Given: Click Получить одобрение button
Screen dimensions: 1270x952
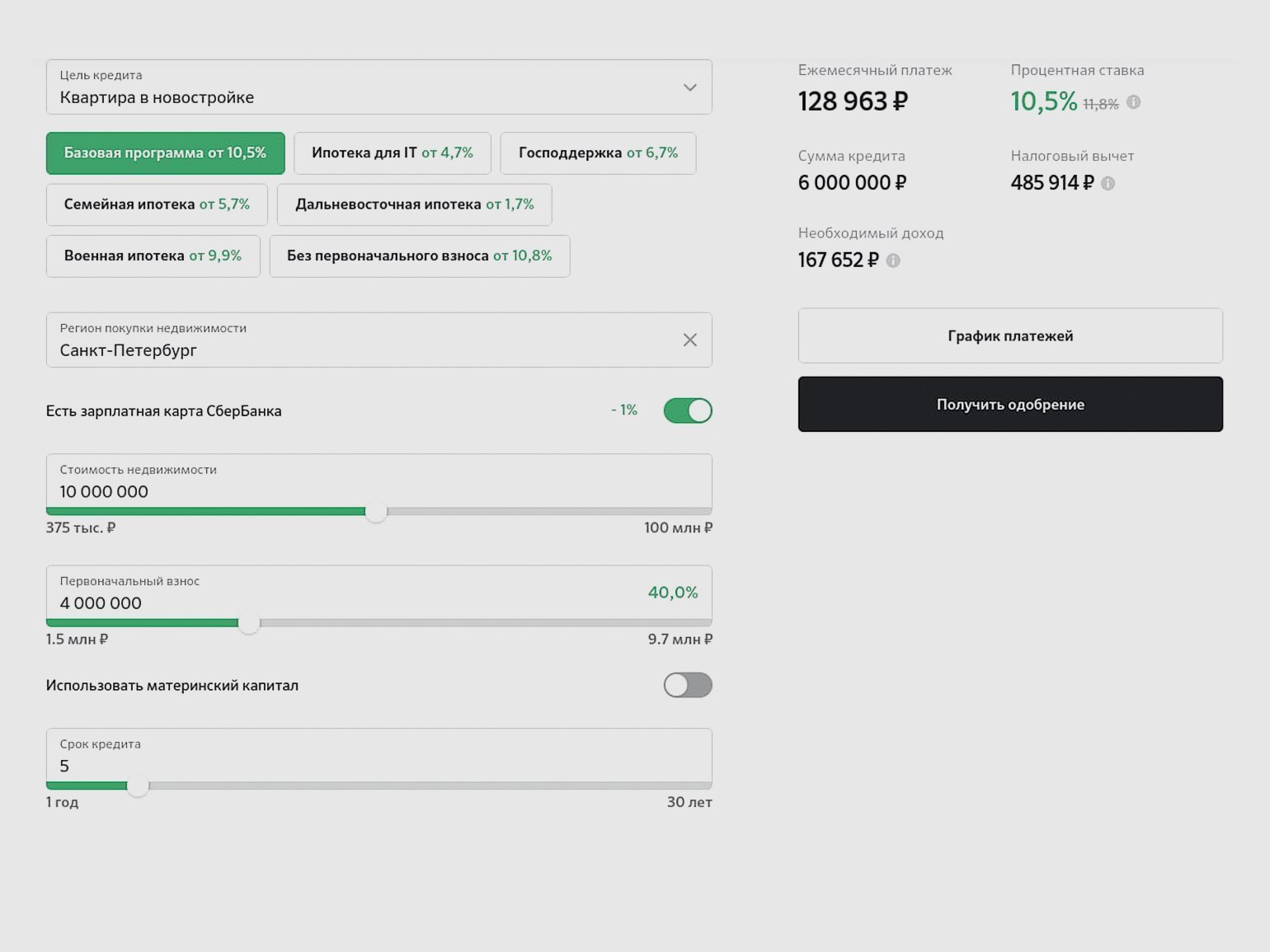Looking at the screenshot, I should point(1010,404).
